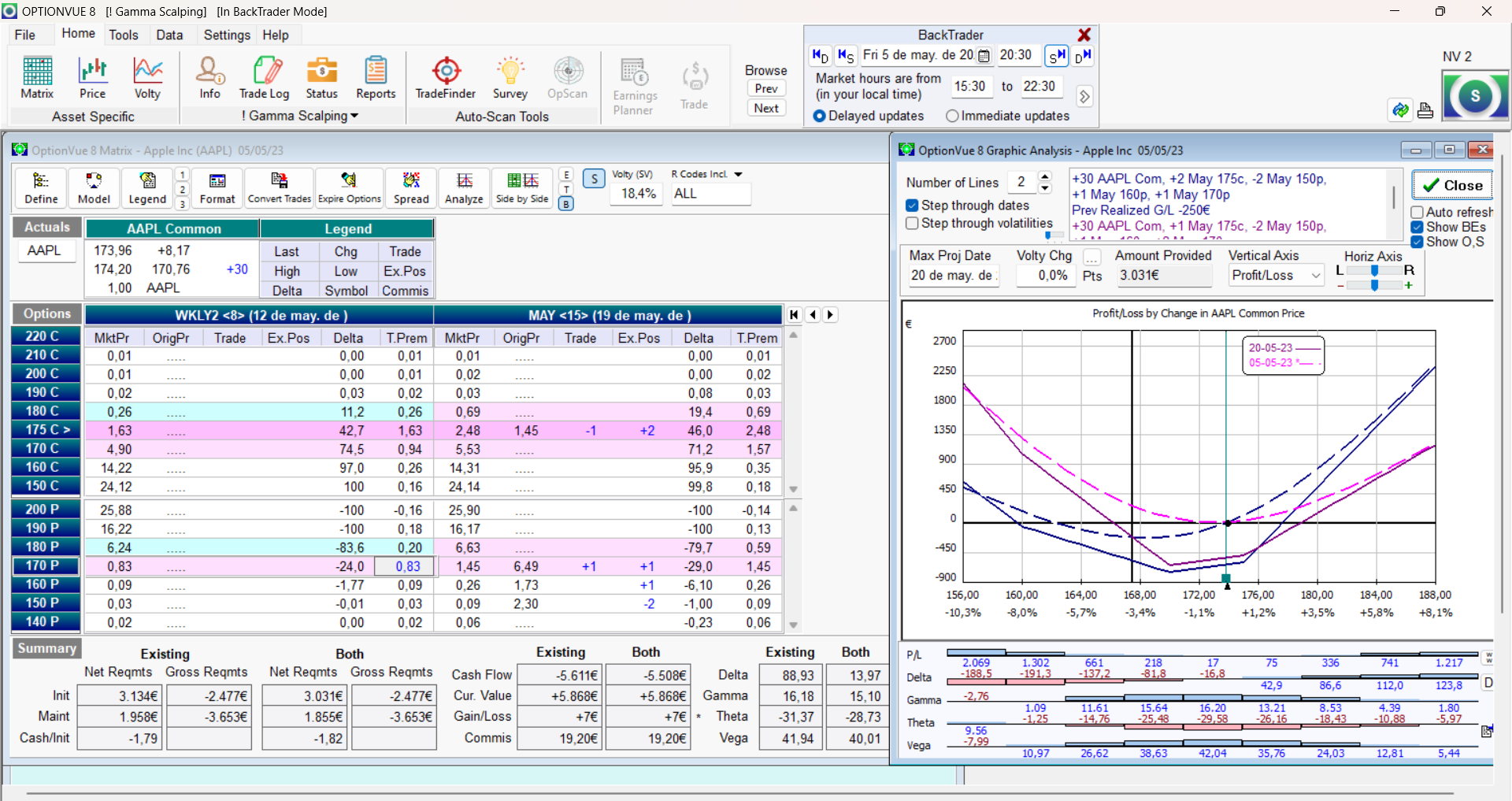The image size is (1512, 801).
Task: Open the R Codes Incl. dropdown arrow
Action: (738, 174)
